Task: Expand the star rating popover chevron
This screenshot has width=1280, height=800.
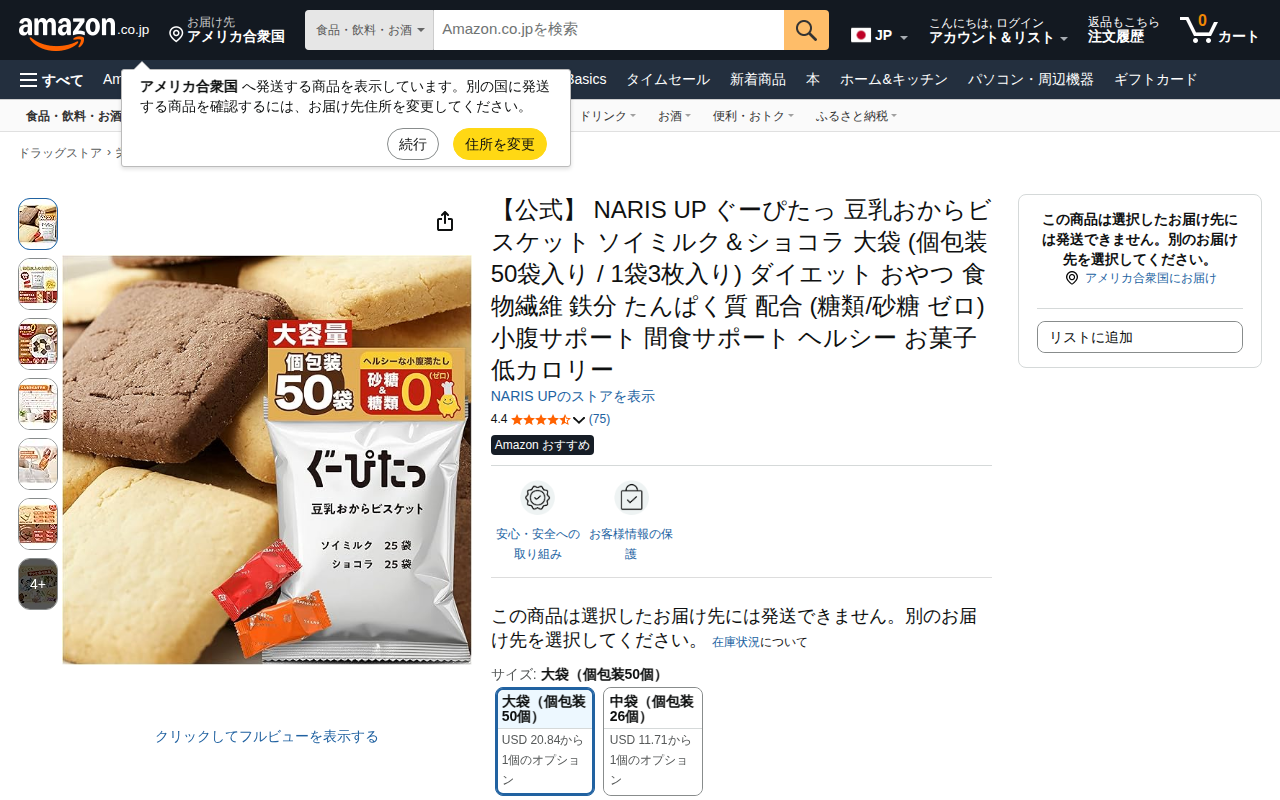Action: pos(579,420)
